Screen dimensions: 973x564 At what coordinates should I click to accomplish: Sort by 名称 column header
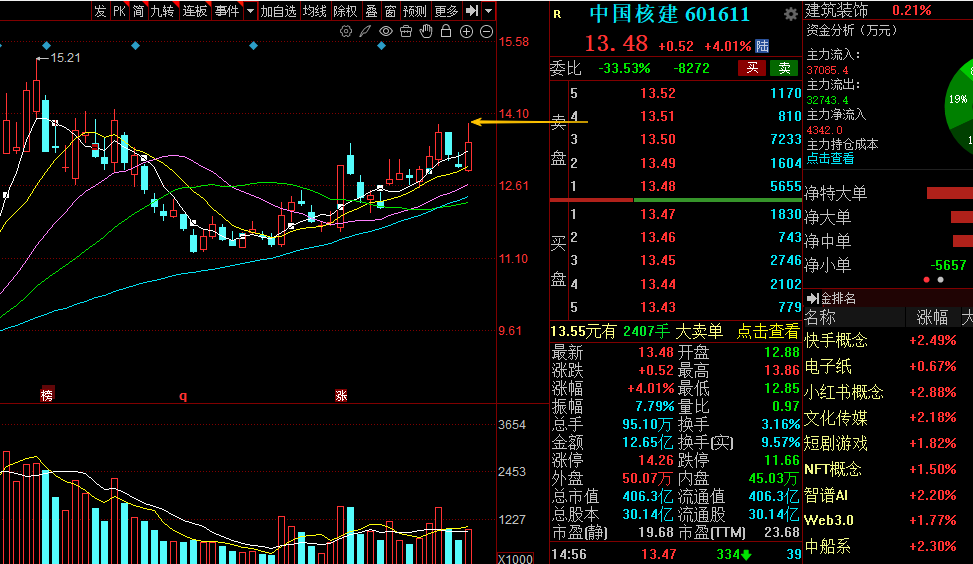tap(820, 318)
